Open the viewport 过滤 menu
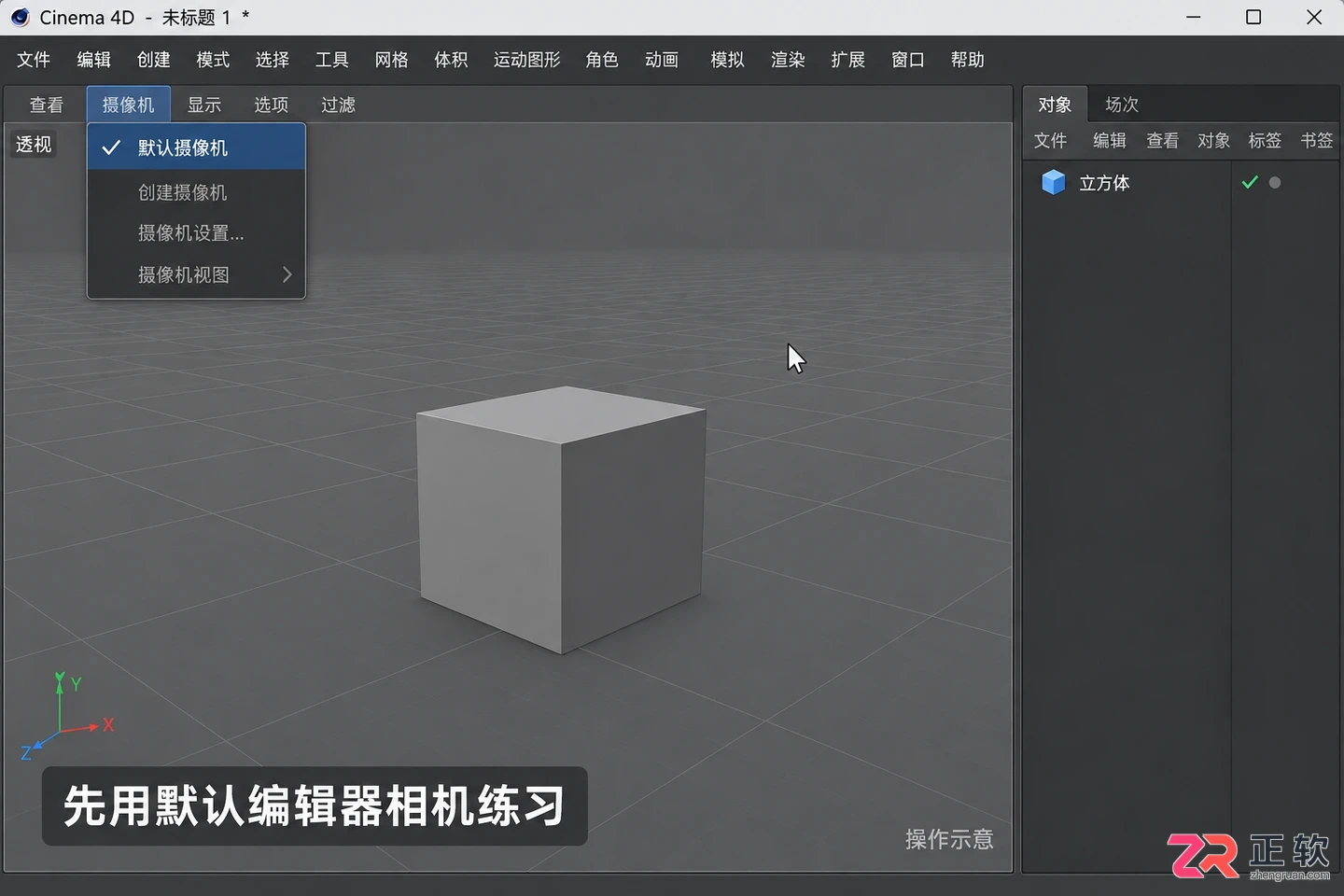This screenshot has width=1344, height=896. pyautogui.click(x=339, y=105)
